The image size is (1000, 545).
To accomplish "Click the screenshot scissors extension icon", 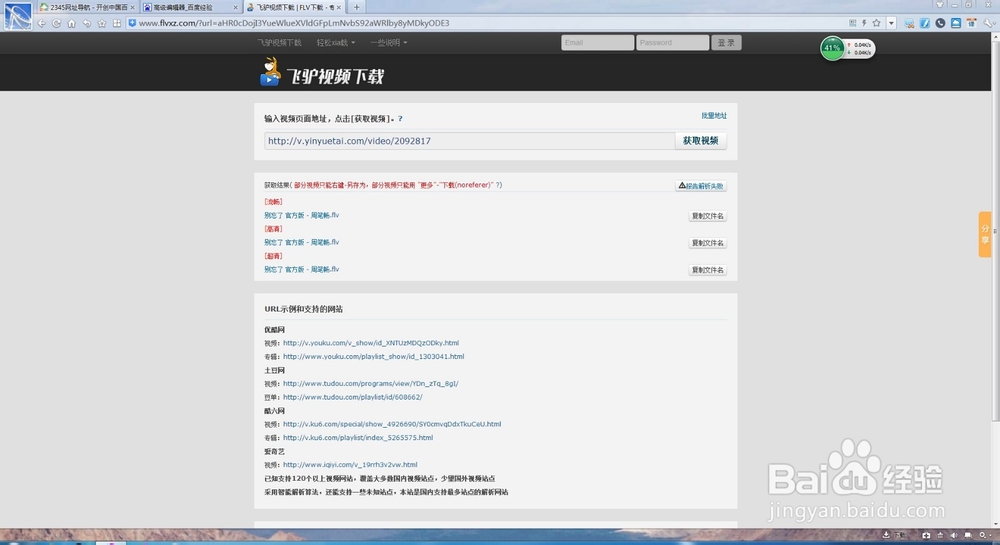I will [x=909, y=23].
